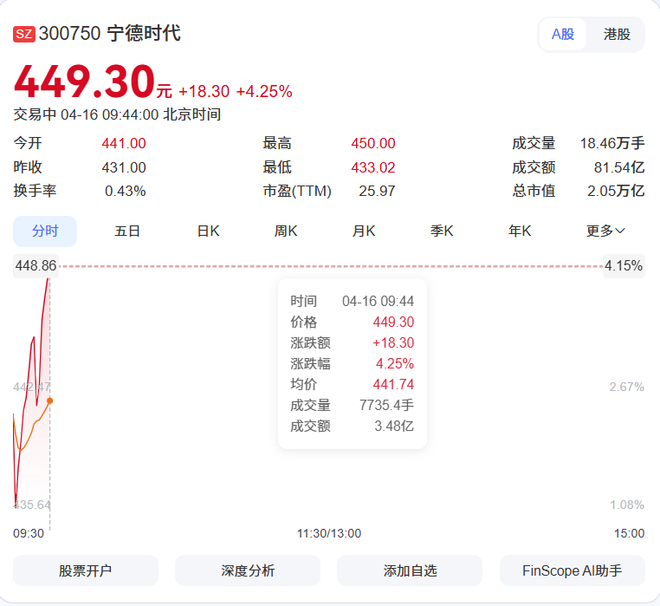Screen dimensions: 660x606
Task: Open the 周K chart tab
Action: click(286, 231)
